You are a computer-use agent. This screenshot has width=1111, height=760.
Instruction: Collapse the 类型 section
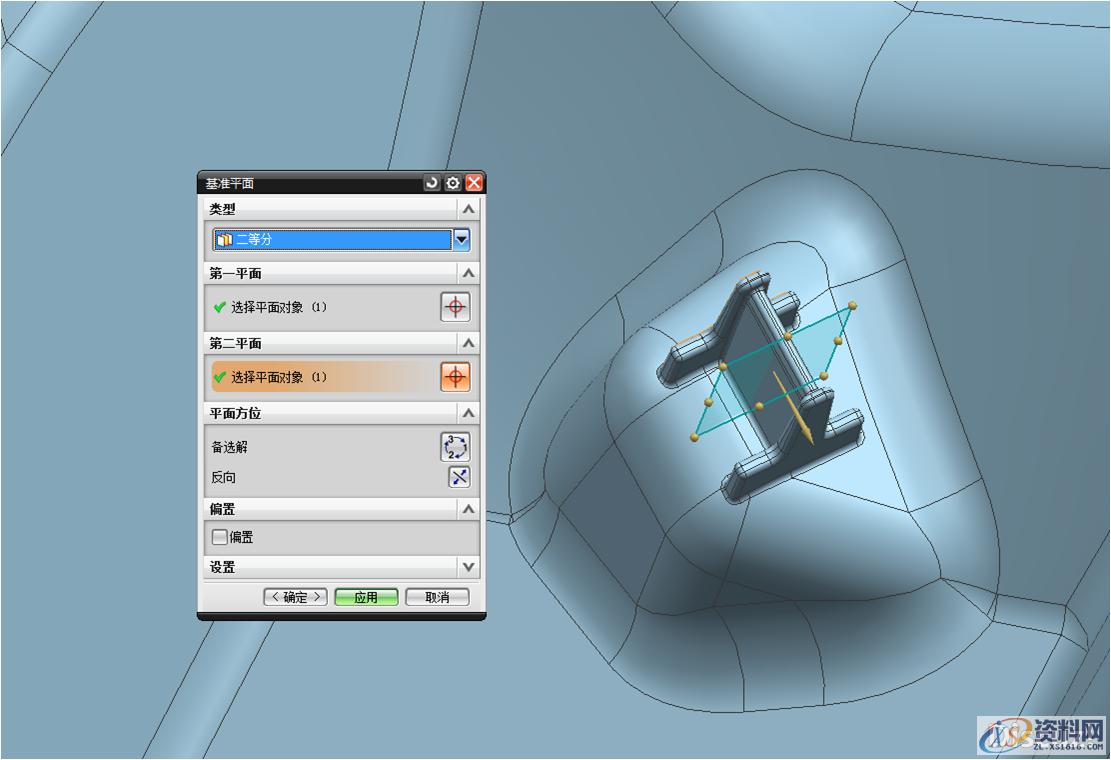[468, 209]
